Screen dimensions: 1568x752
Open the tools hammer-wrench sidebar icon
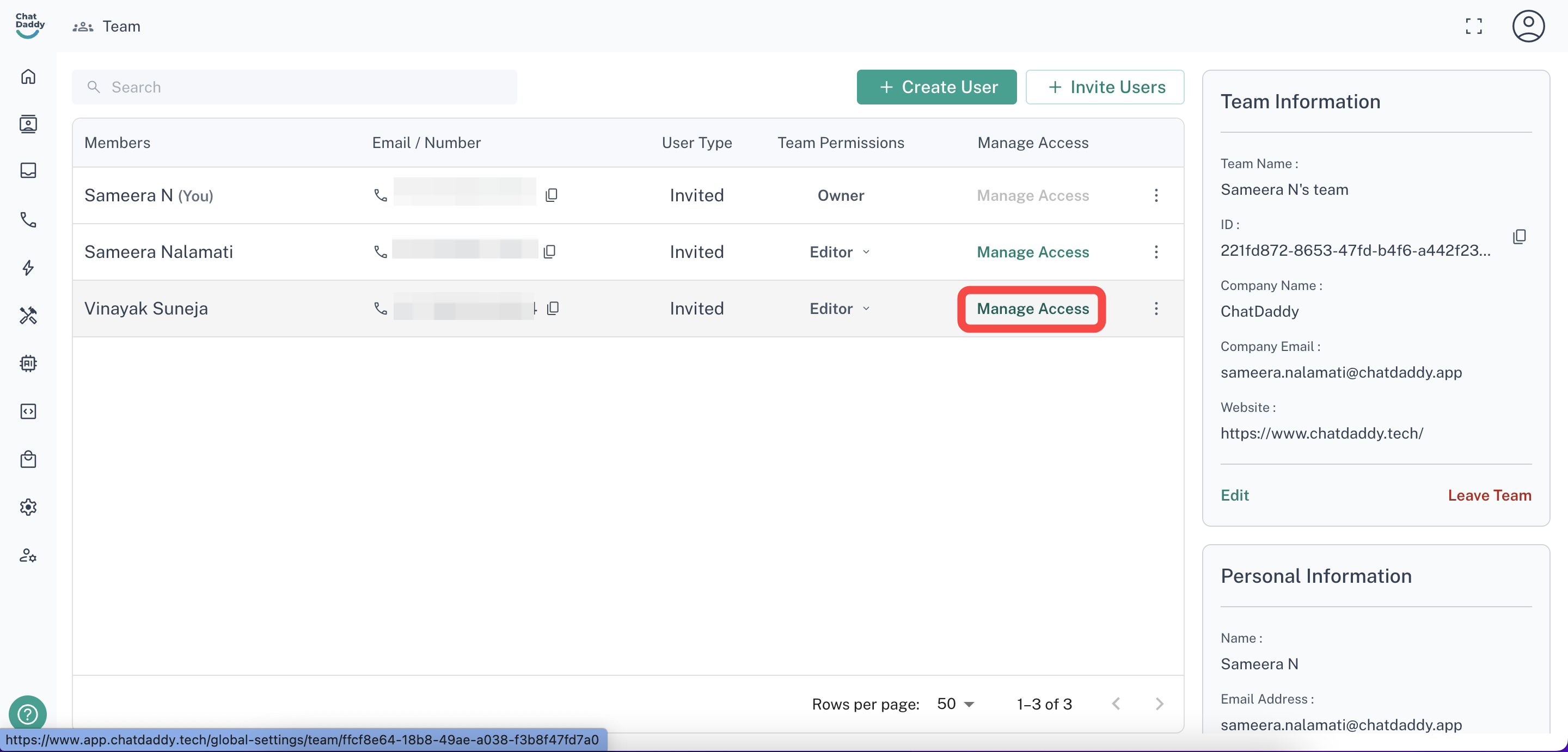coord(28,315)
